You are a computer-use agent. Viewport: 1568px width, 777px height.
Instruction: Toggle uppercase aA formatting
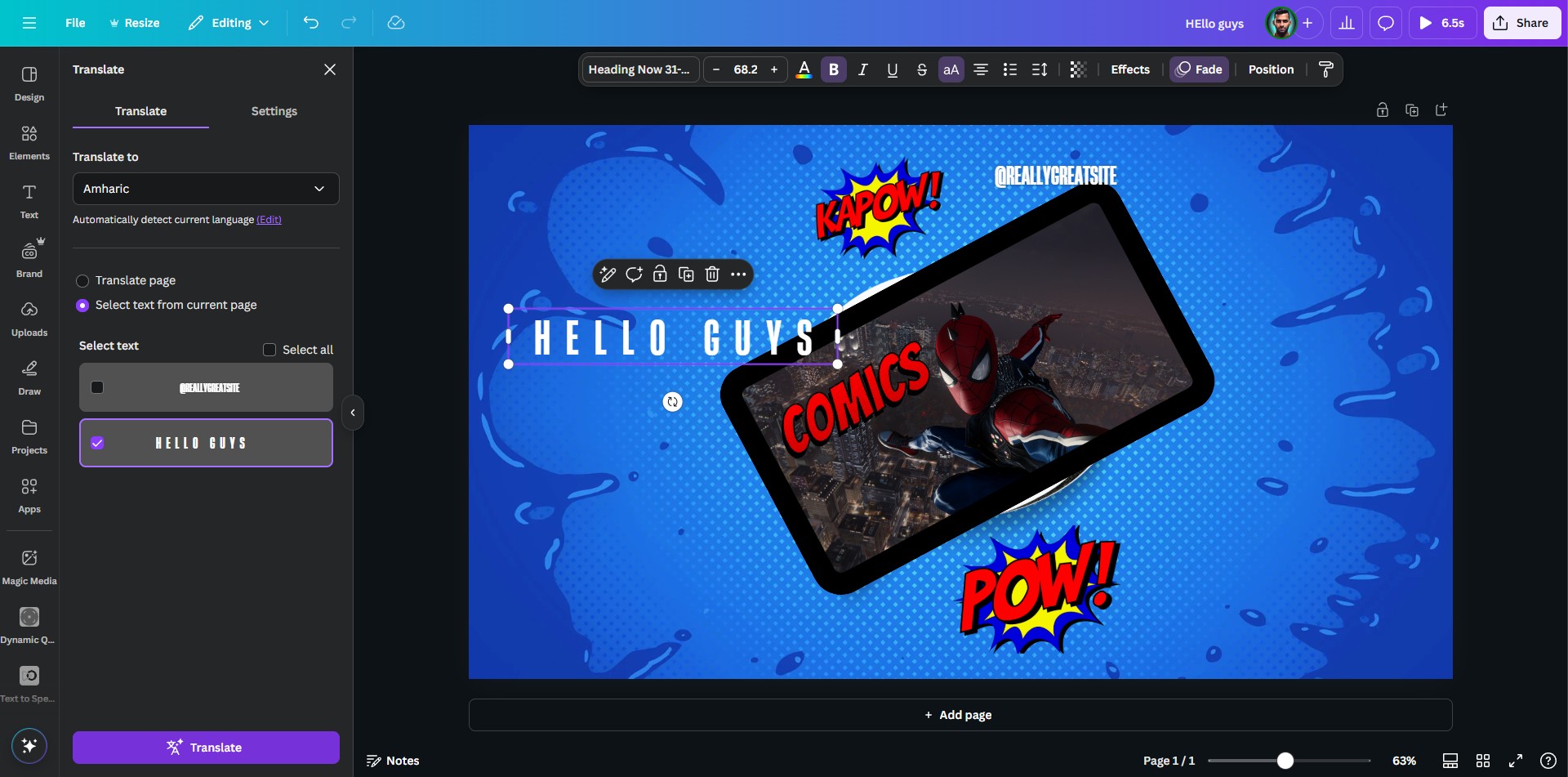[951, 69]
